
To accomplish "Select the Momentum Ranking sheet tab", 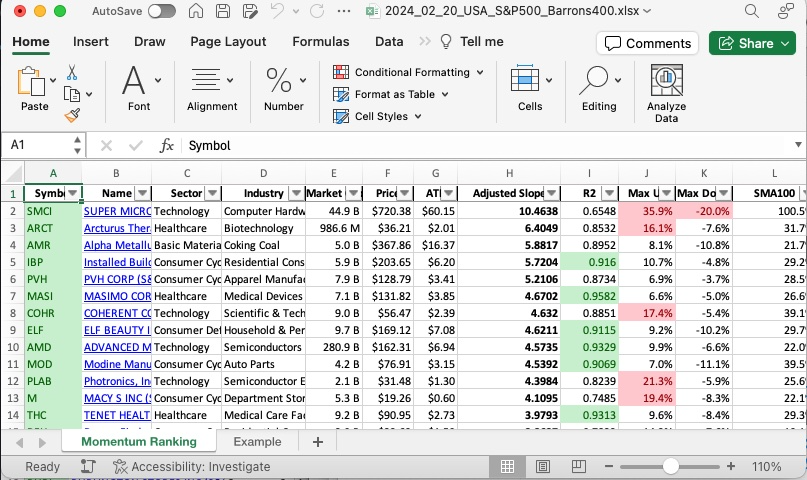I will 139,442.
